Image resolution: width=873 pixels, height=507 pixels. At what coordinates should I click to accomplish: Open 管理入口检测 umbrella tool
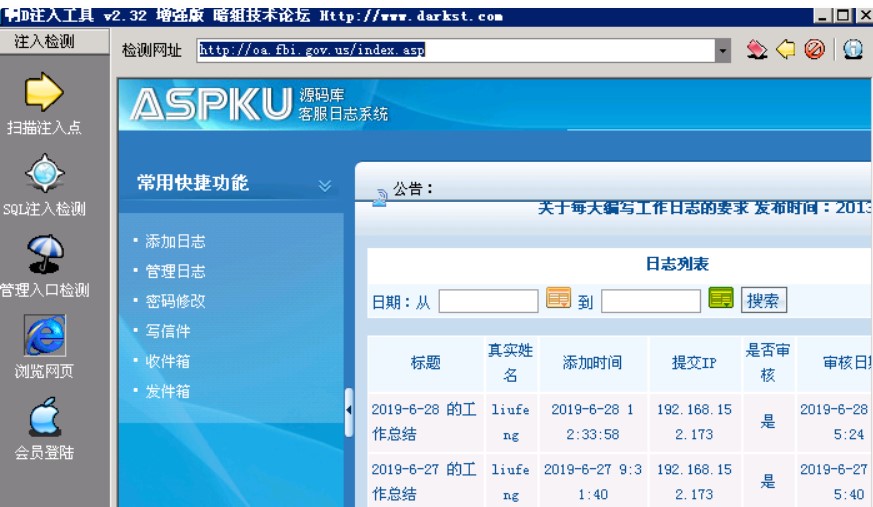point(45,254)
